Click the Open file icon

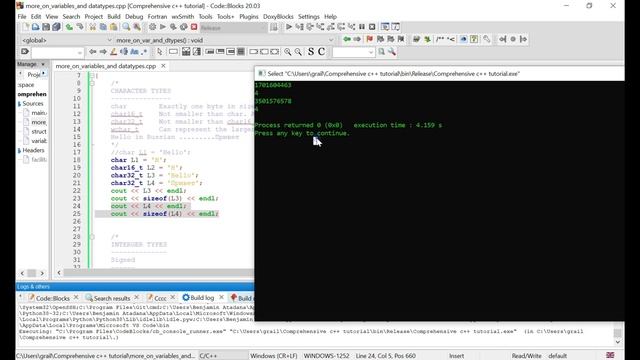(x=36, y=27)
